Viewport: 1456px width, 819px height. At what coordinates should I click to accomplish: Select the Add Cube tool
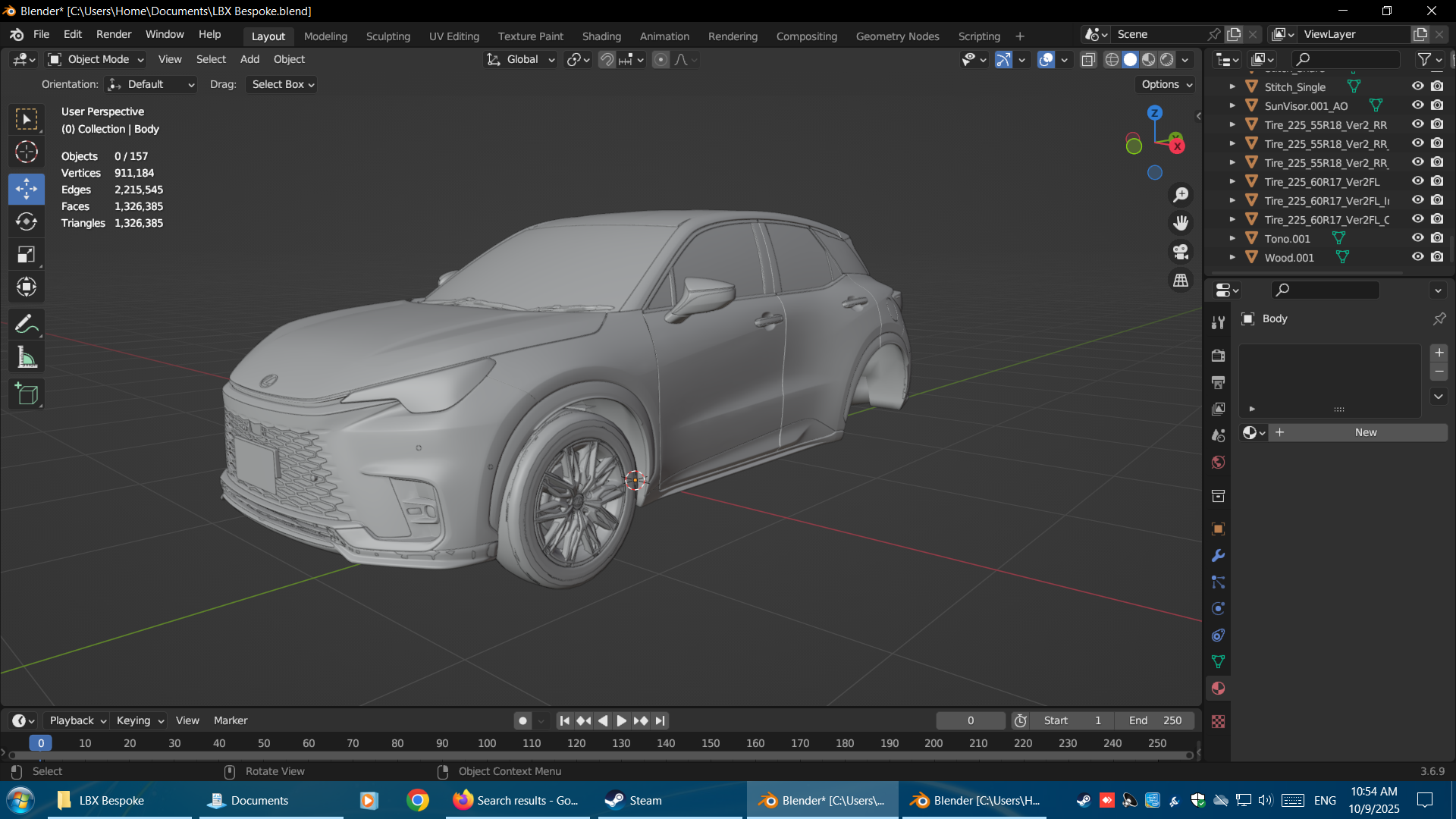click(x=27, y=394)
